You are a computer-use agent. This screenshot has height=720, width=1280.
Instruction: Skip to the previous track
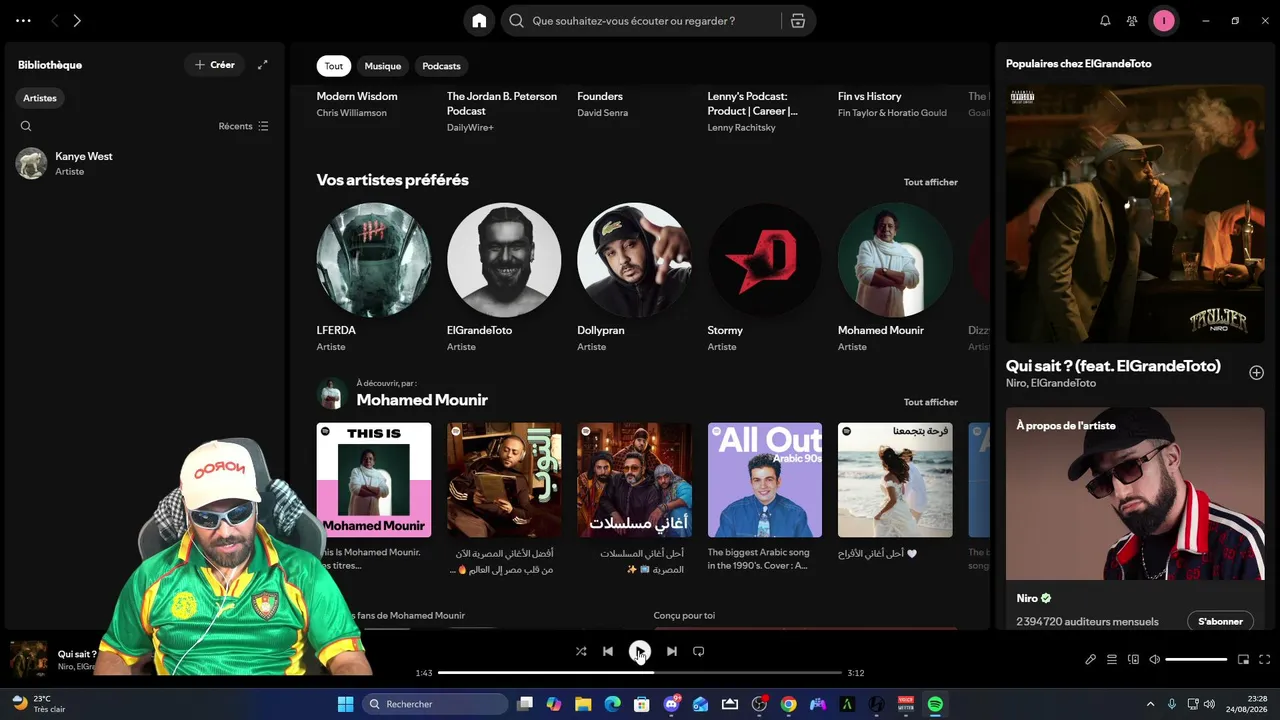pos(608,651)
